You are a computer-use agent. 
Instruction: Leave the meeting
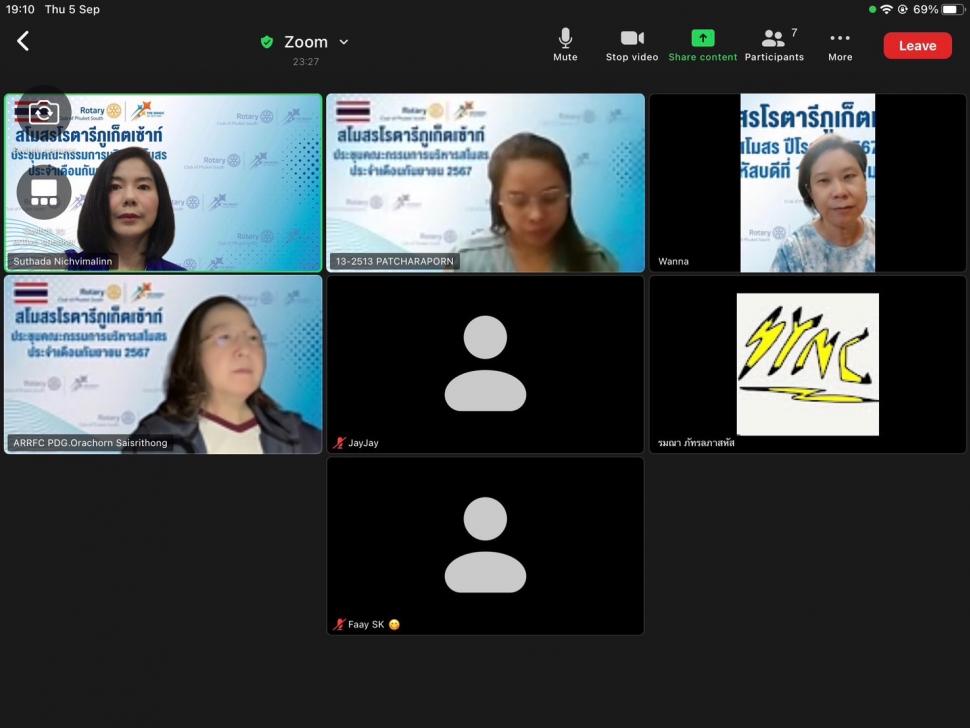pyautogui.click(x=917, y=46)
